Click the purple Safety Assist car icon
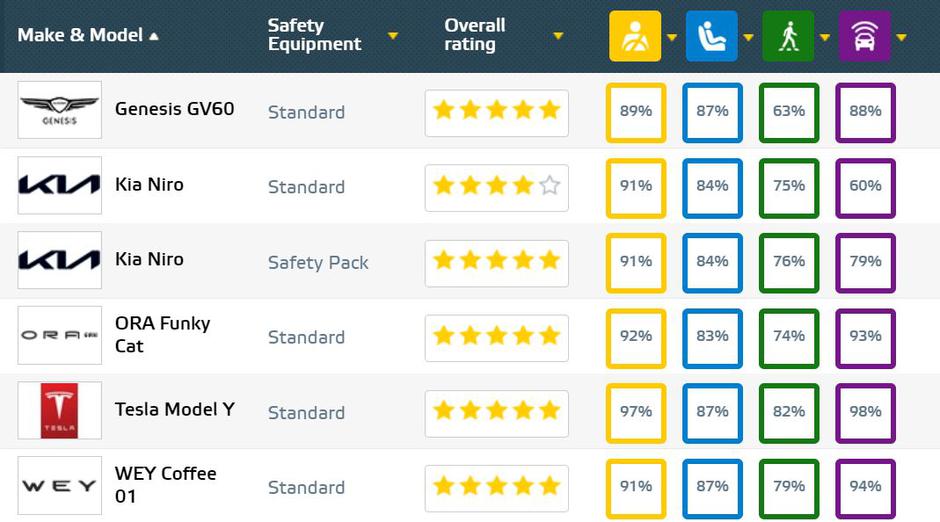Viewport: 940px width, 522px height. click(865, 37)
